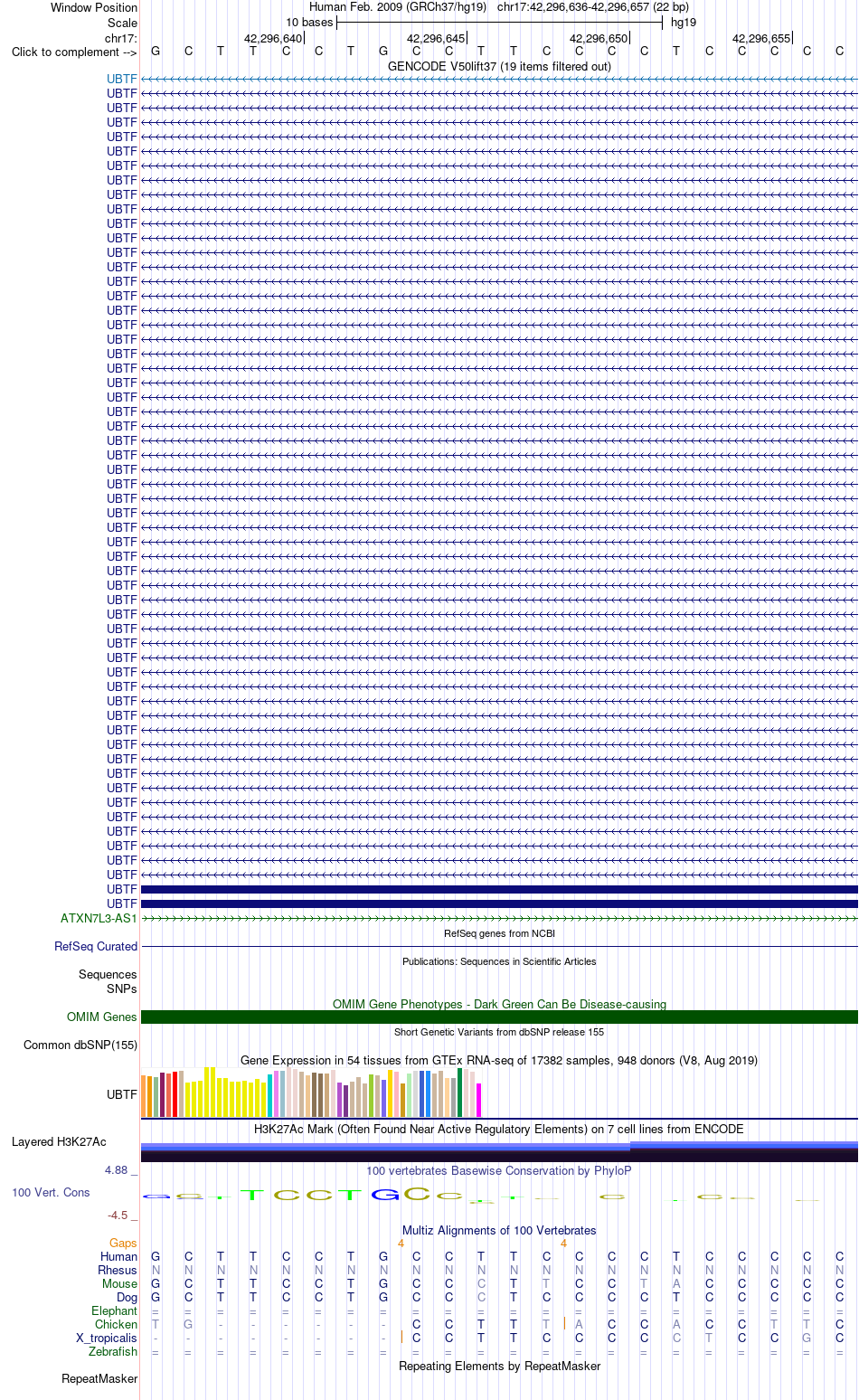Click the highlighted light-blue UBTF transcript label
859x1400 pixels.
122,79
